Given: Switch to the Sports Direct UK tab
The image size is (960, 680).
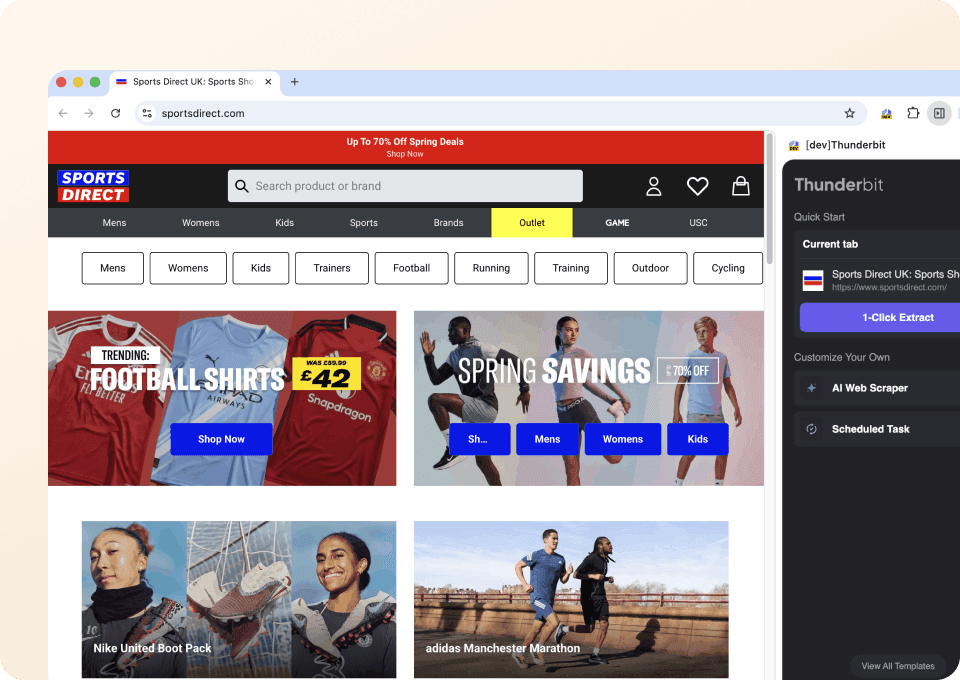Looking at the screenshot, I should tap(190, 82).
